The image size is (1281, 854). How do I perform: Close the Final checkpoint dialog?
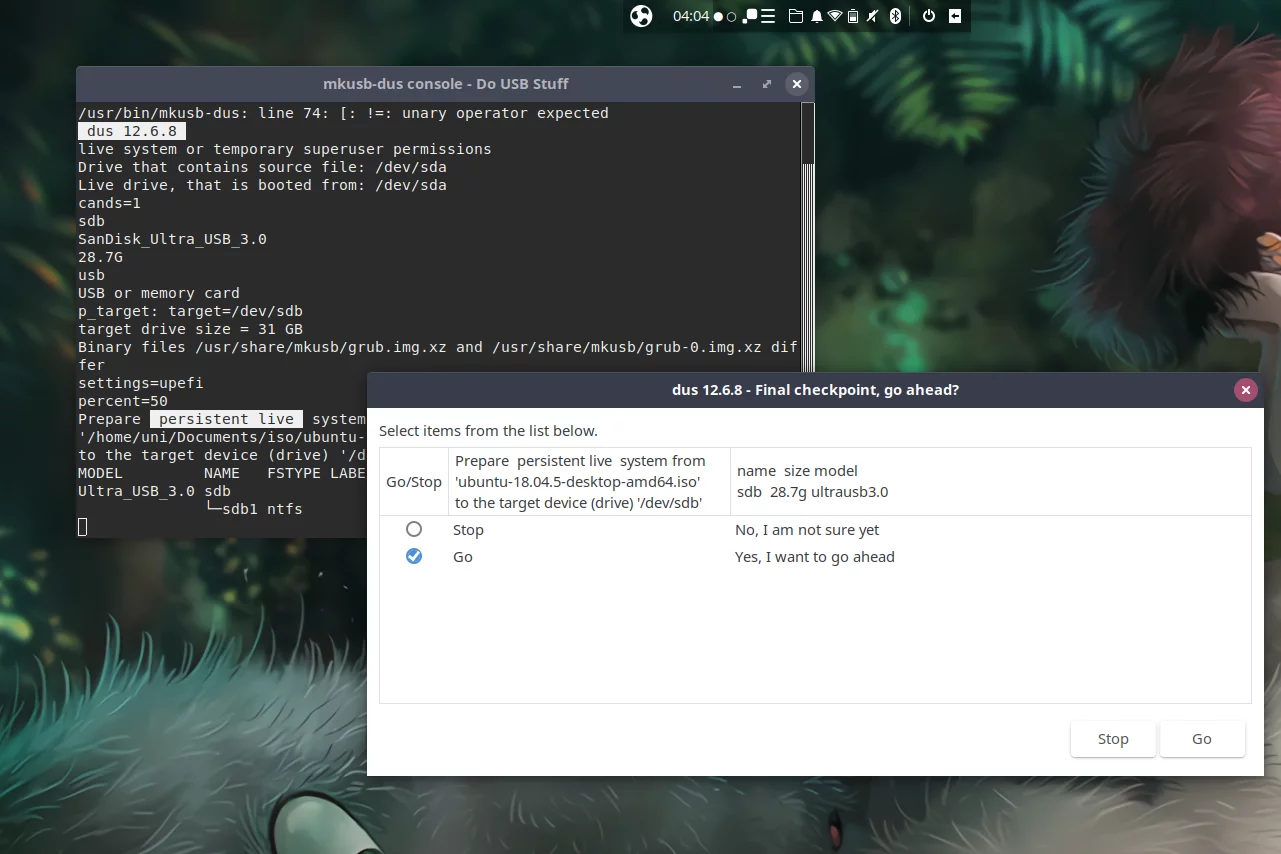point(1245,390)
